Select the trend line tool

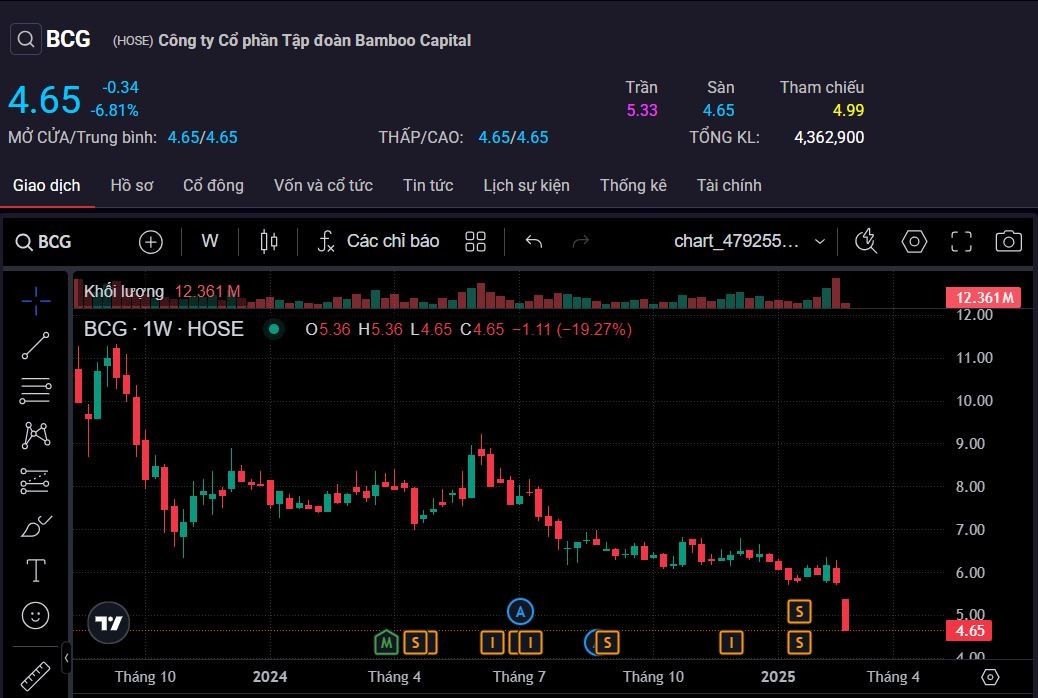[x=36, y=346]
